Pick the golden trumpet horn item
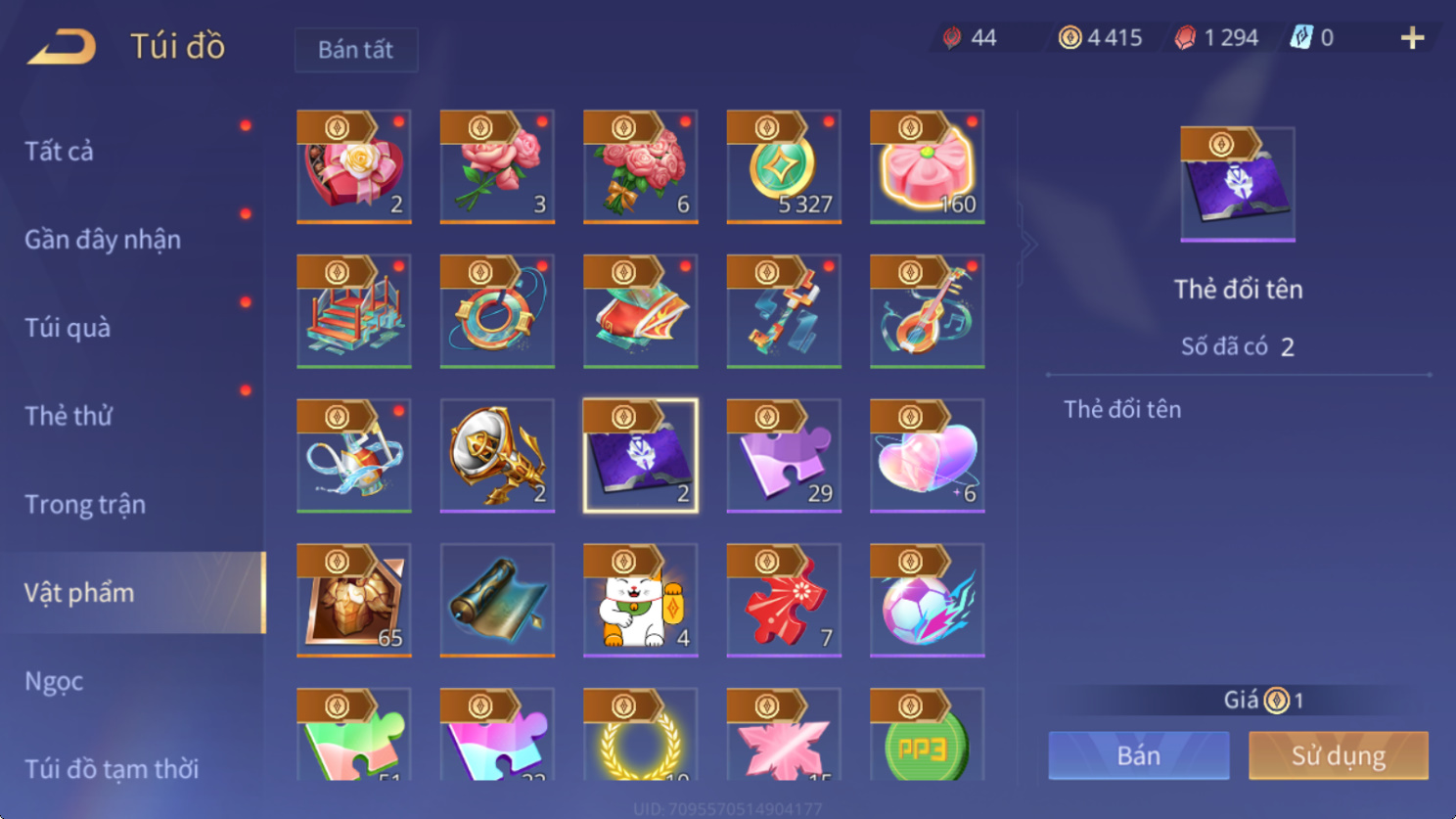Viewport: 1456px width, 819px height. [497, 456]
